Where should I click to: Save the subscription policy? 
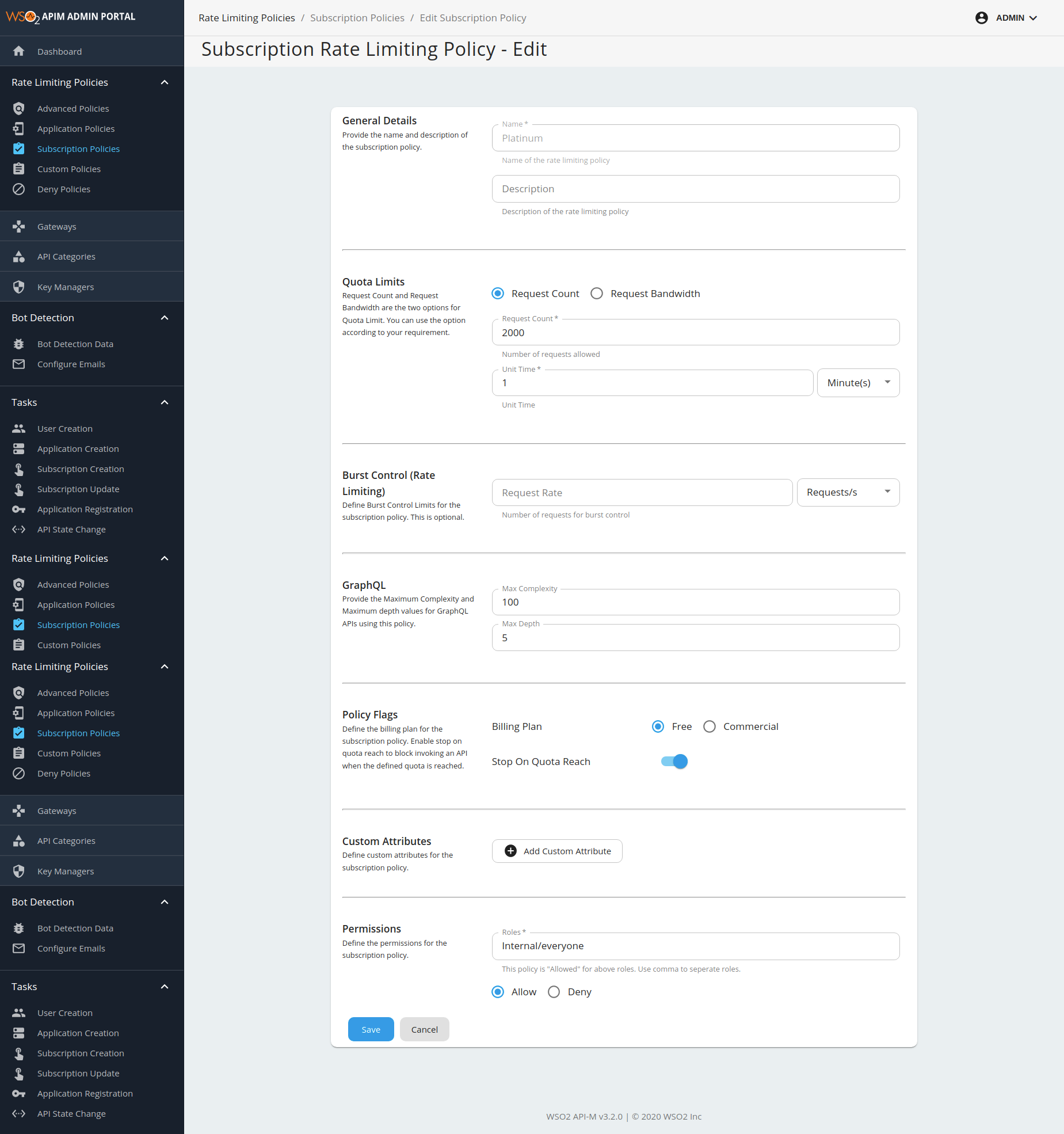pos(371,1029)
